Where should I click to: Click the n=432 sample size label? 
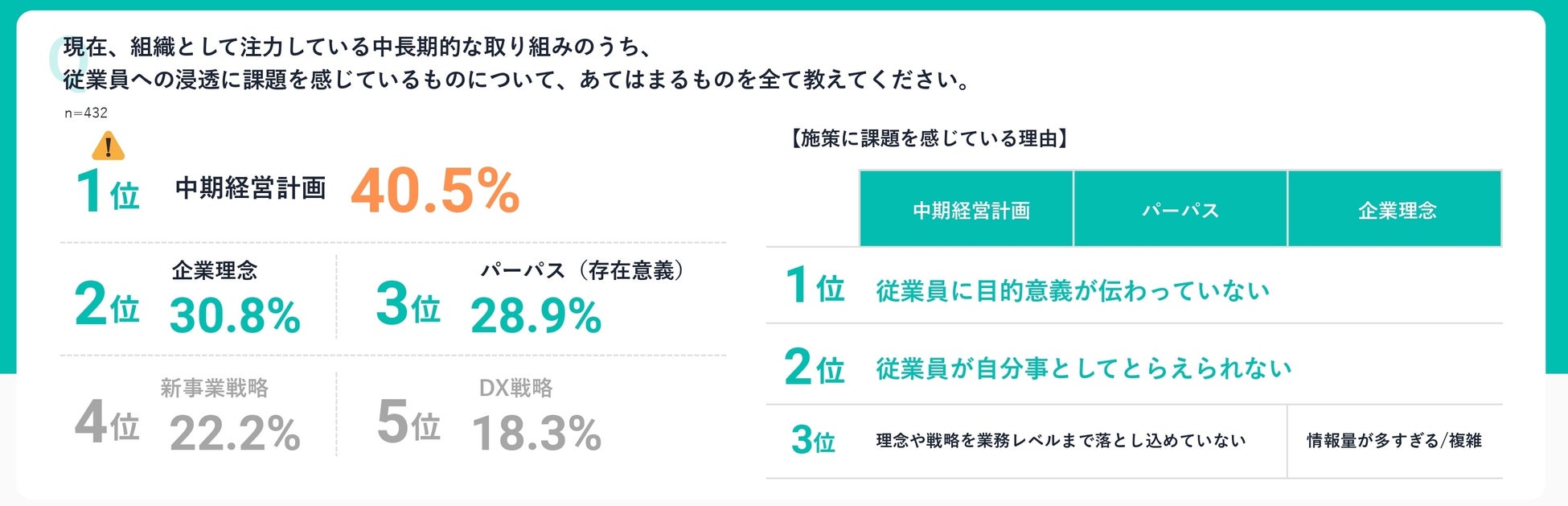86,113
